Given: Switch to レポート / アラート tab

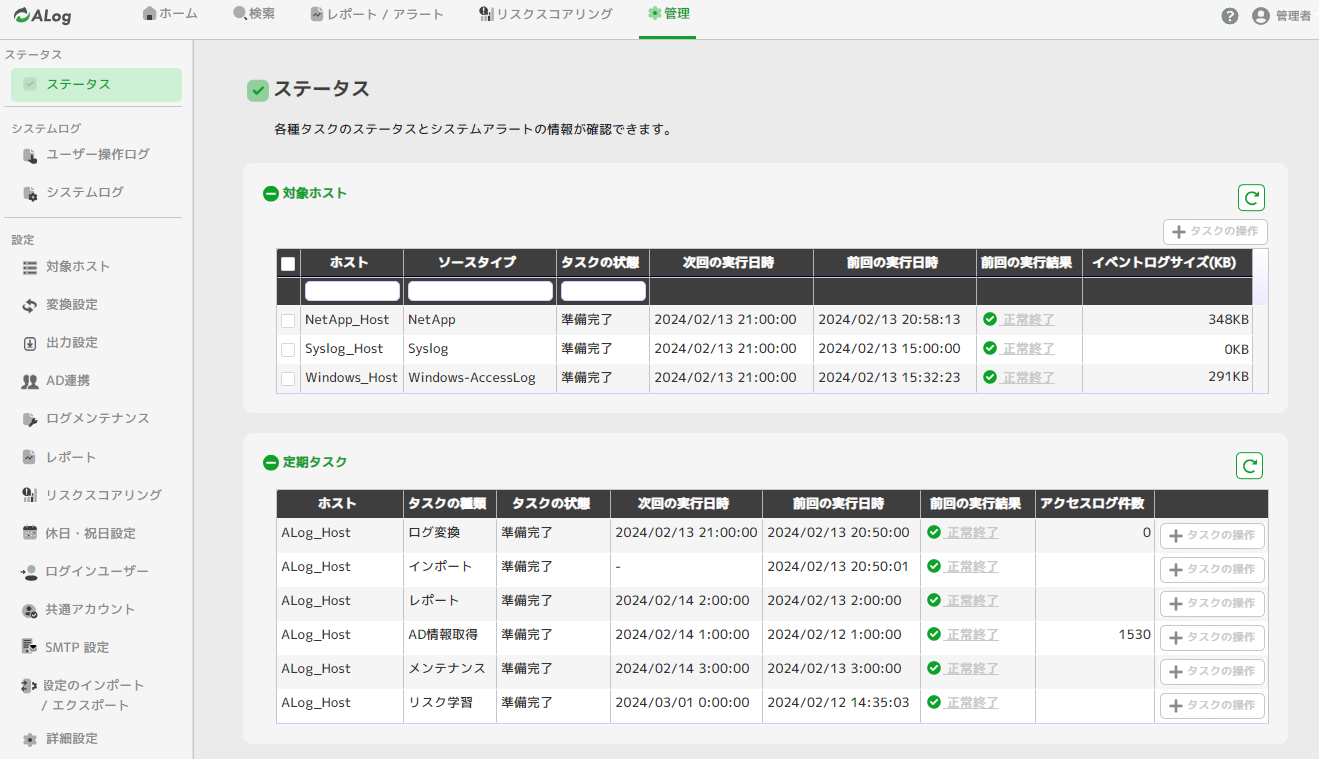Looking at the screenshot, I should point(376,14).
